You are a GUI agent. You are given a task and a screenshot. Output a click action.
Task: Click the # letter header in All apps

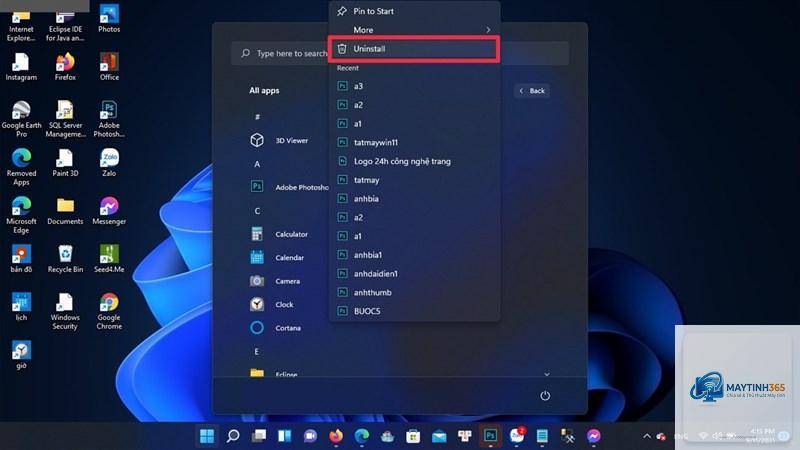click(257, 117)
